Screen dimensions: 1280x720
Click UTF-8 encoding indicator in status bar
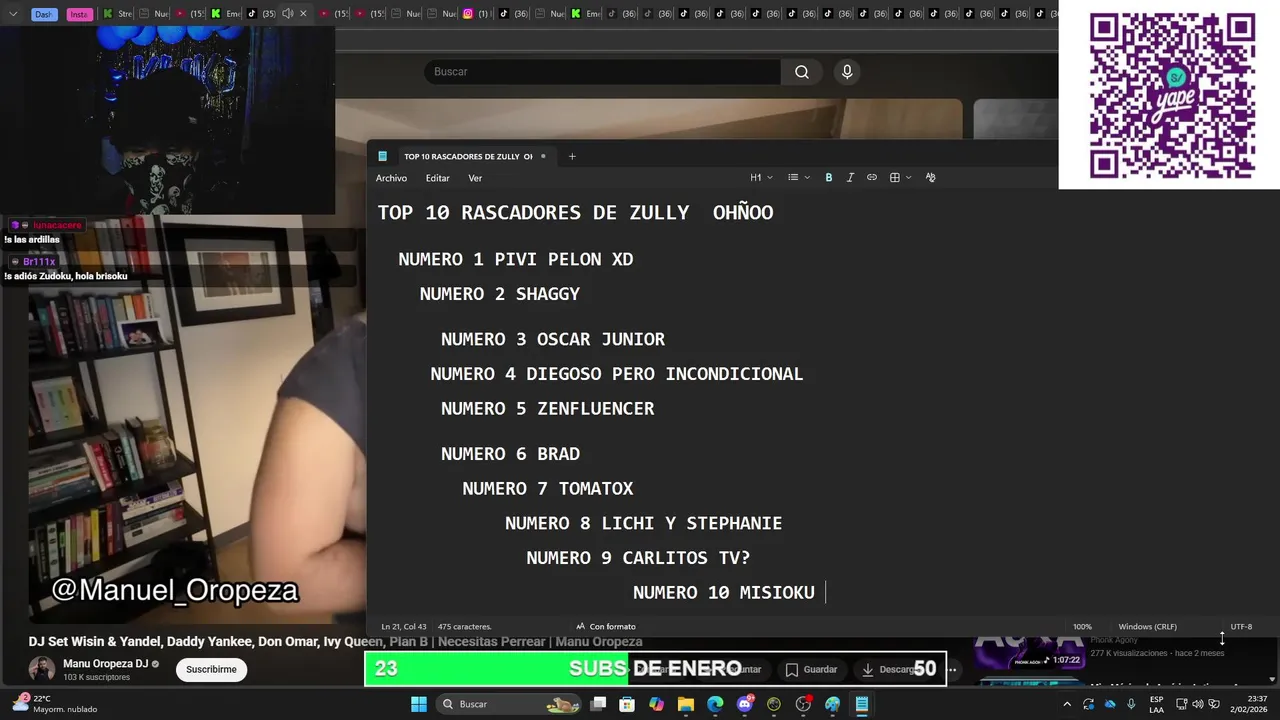point(1241,627)
